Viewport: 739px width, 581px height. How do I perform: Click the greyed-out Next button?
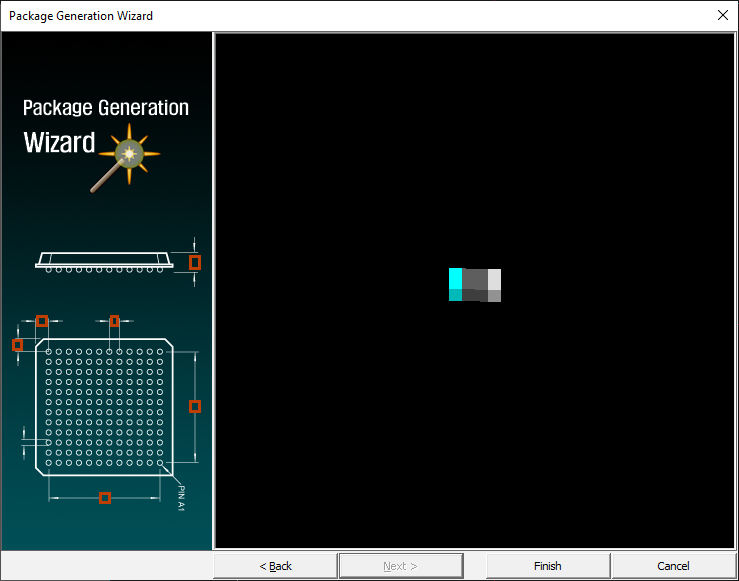tap(400, 566)
